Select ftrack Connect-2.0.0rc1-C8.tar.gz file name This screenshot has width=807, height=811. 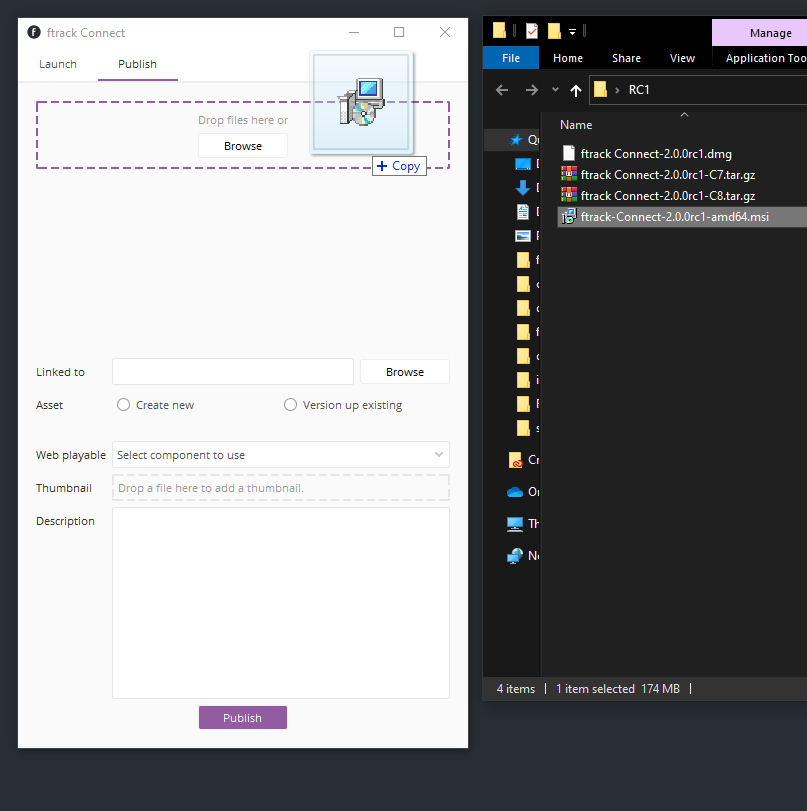click(x=667, y=196)
